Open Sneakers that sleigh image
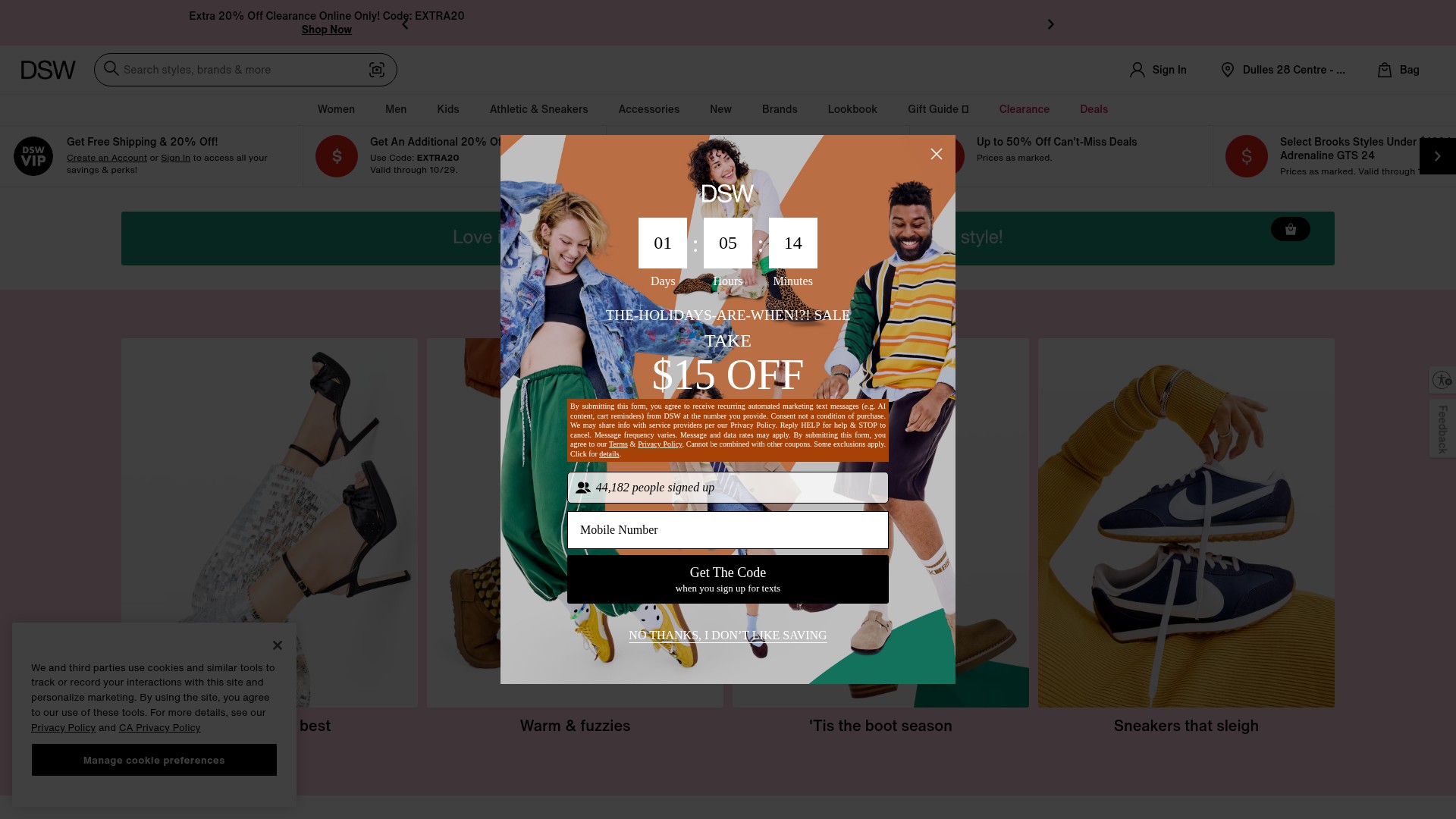Screen dimensions: 1456x819 click(x=1186, y=523)
